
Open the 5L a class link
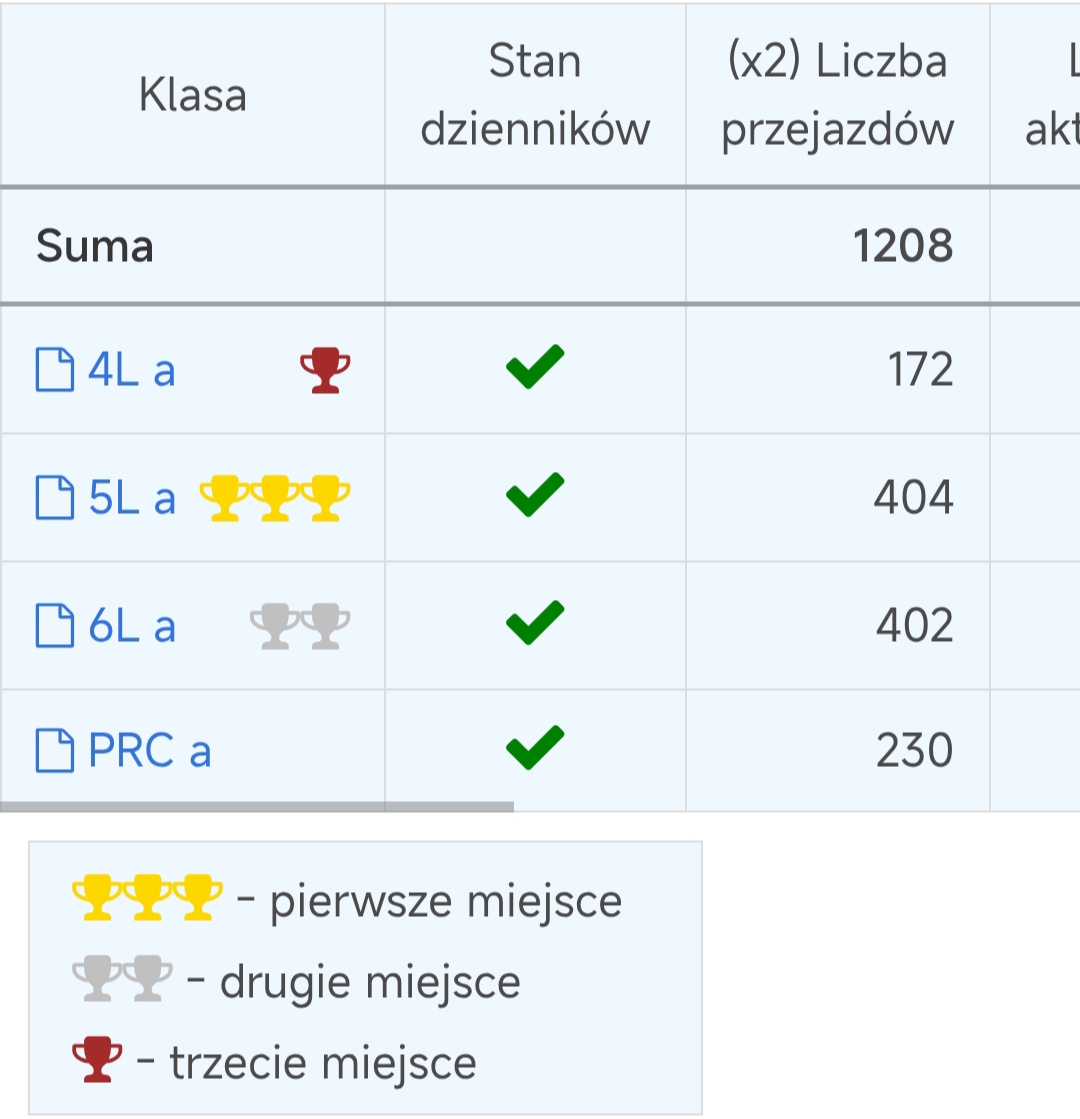(x=132, y=498)
